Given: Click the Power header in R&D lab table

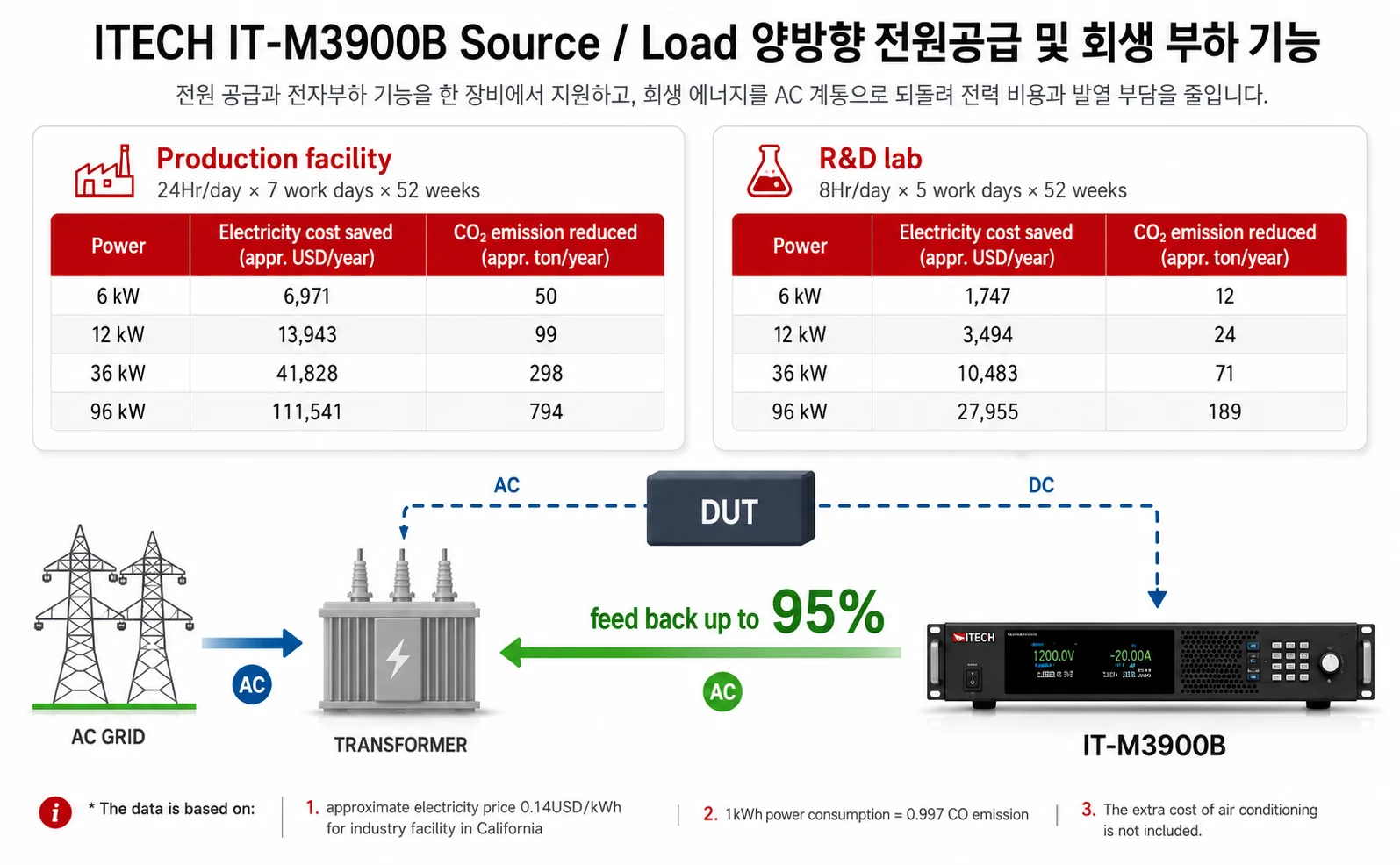Looking at the screenshot, I should click(801, 246).
